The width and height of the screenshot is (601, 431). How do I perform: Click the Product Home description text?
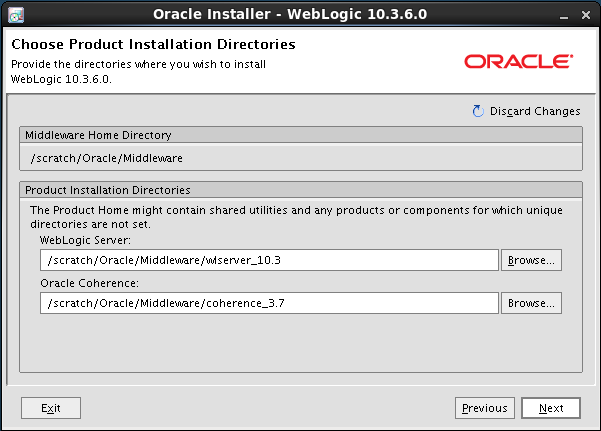(x=296, y=217)
